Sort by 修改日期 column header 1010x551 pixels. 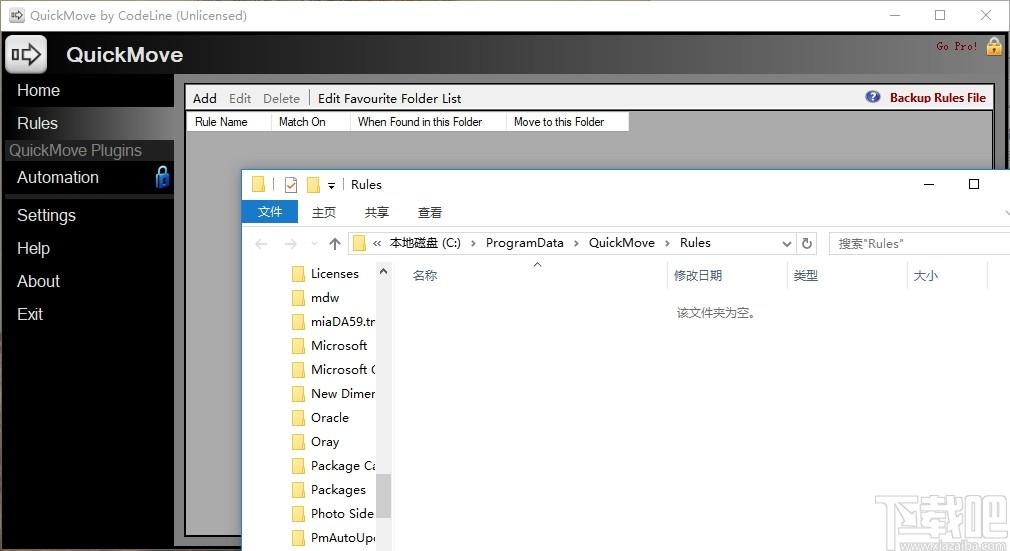[x=698, y=276]
